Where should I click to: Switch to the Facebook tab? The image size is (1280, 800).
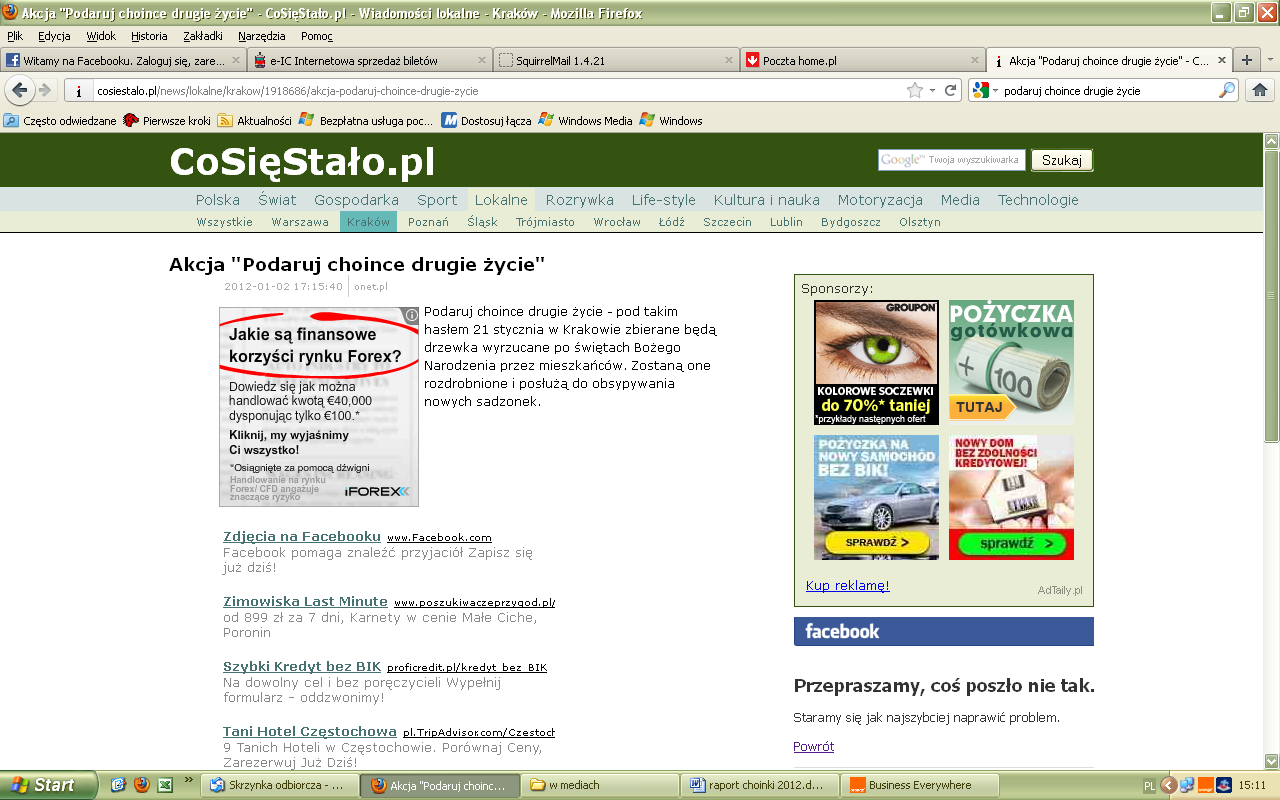tap(123, 60)
